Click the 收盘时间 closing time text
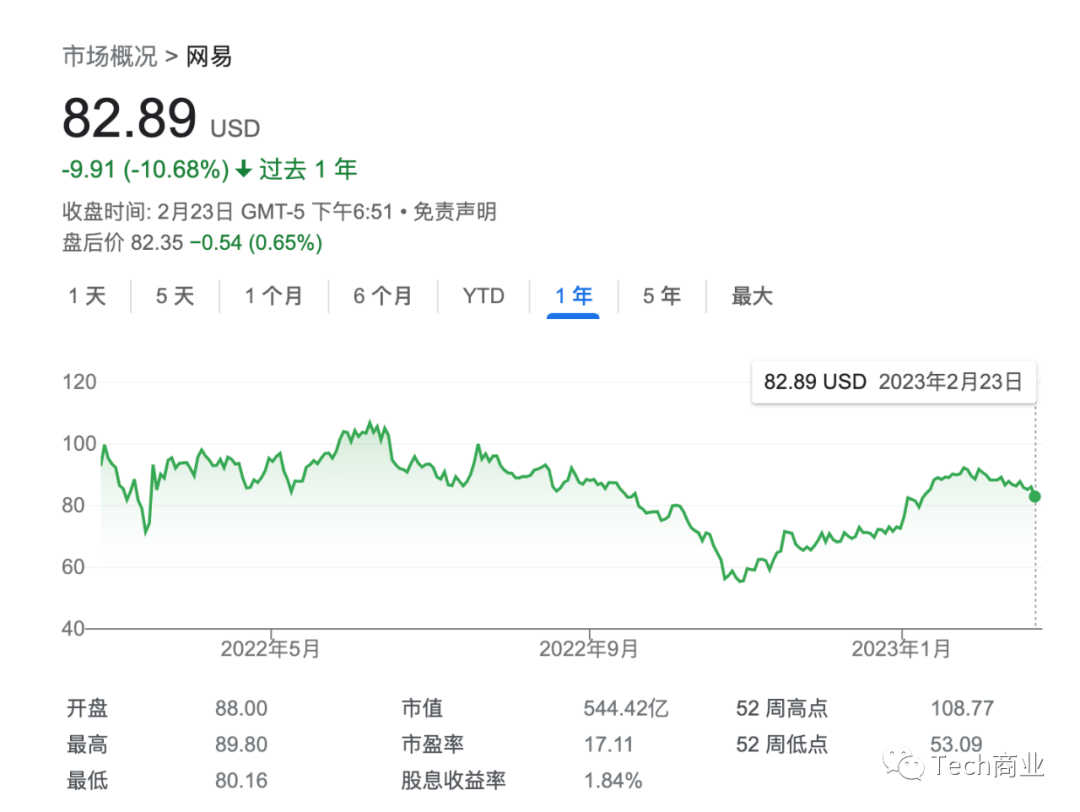 click(x=227, y=211)
